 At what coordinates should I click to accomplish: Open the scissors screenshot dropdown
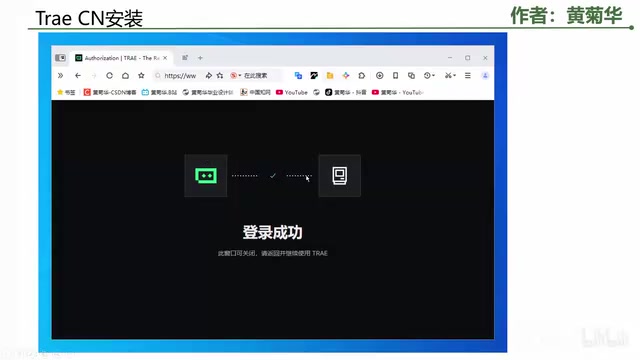coord(450,76)
